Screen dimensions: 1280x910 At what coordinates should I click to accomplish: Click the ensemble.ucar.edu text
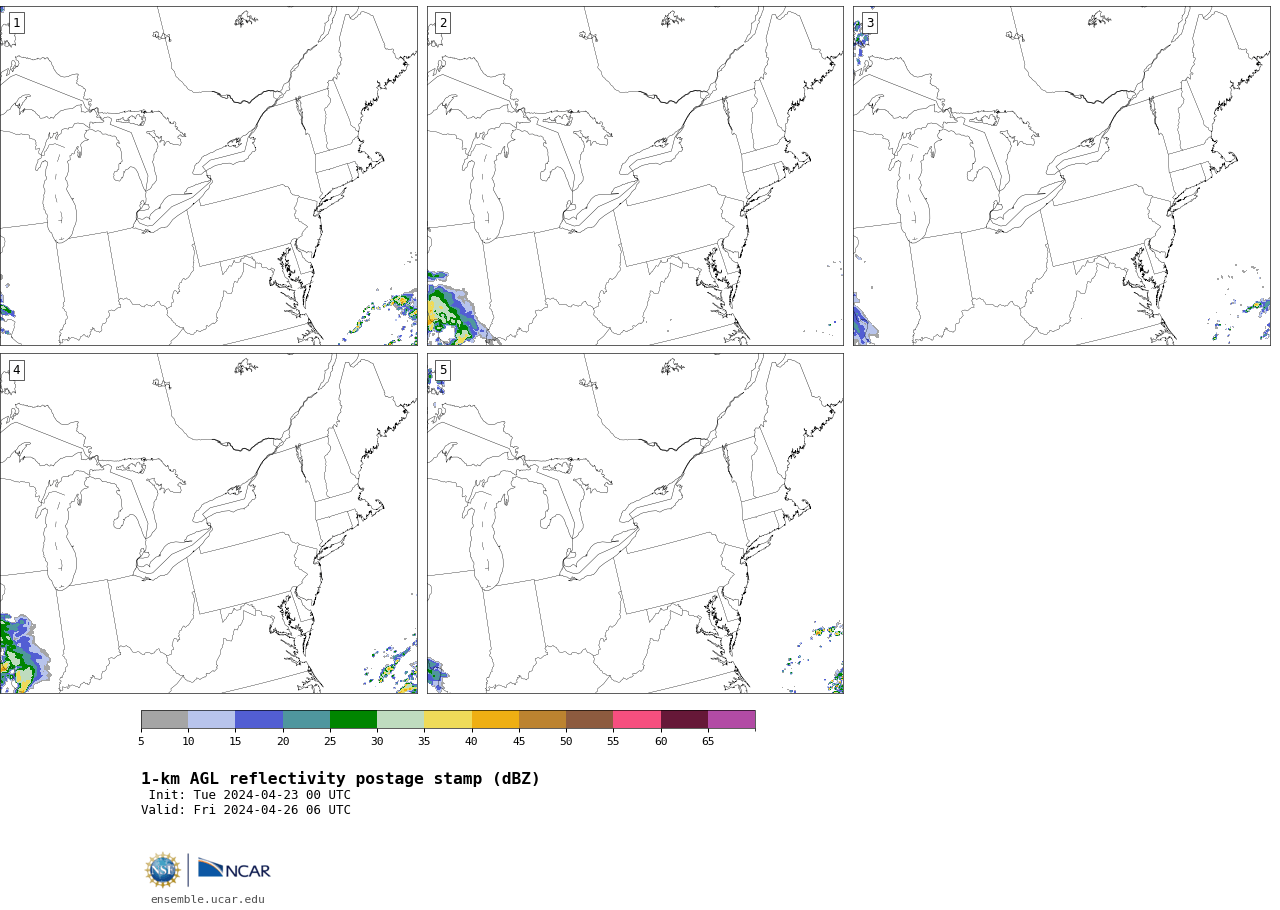(x=208, y=899)
